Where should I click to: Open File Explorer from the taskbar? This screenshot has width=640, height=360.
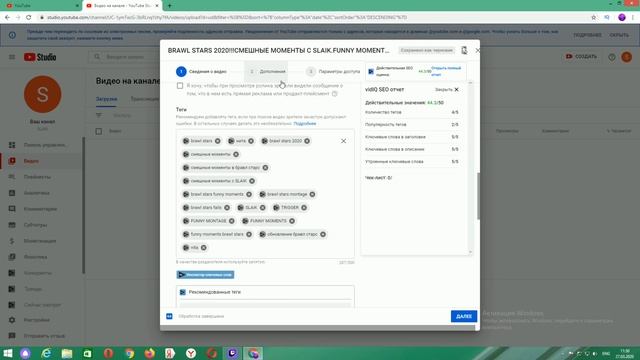tap(67, 353)
